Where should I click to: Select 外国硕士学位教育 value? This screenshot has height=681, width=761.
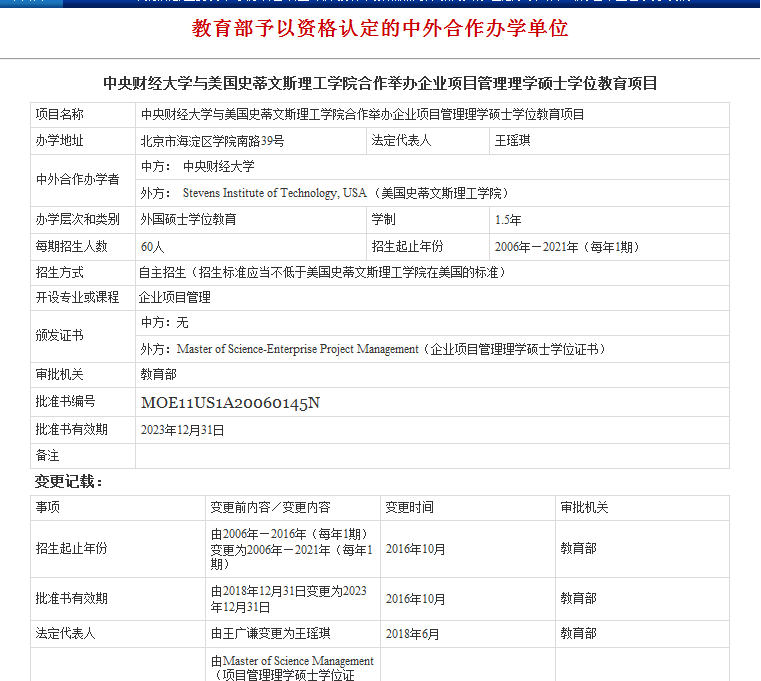(x=188, y=219)
